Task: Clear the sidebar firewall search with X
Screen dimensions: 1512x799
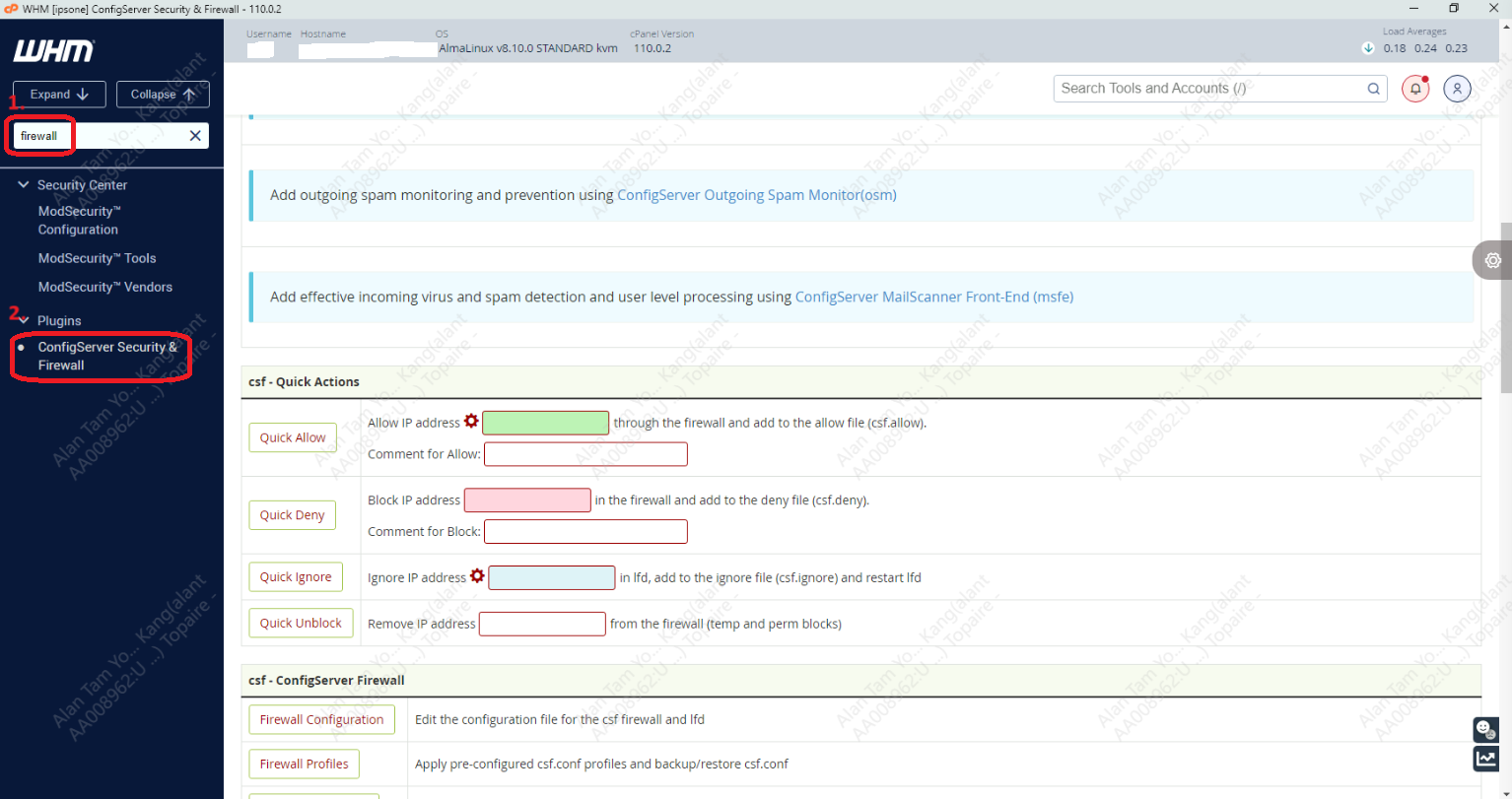Action: point(195,136)
